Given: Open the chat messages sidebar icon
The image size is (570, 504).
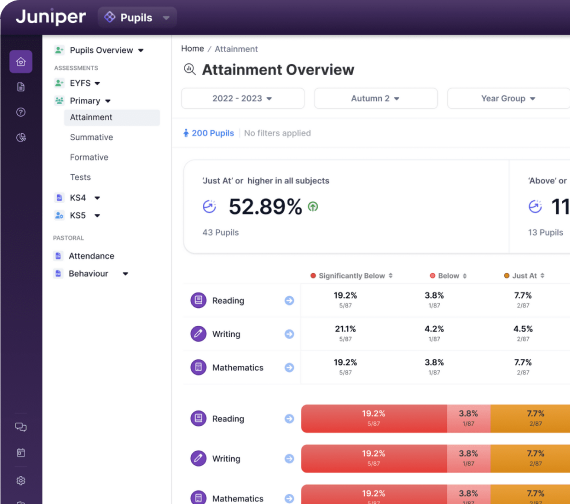Looking at the screenshot, I should tap(21, 427).
